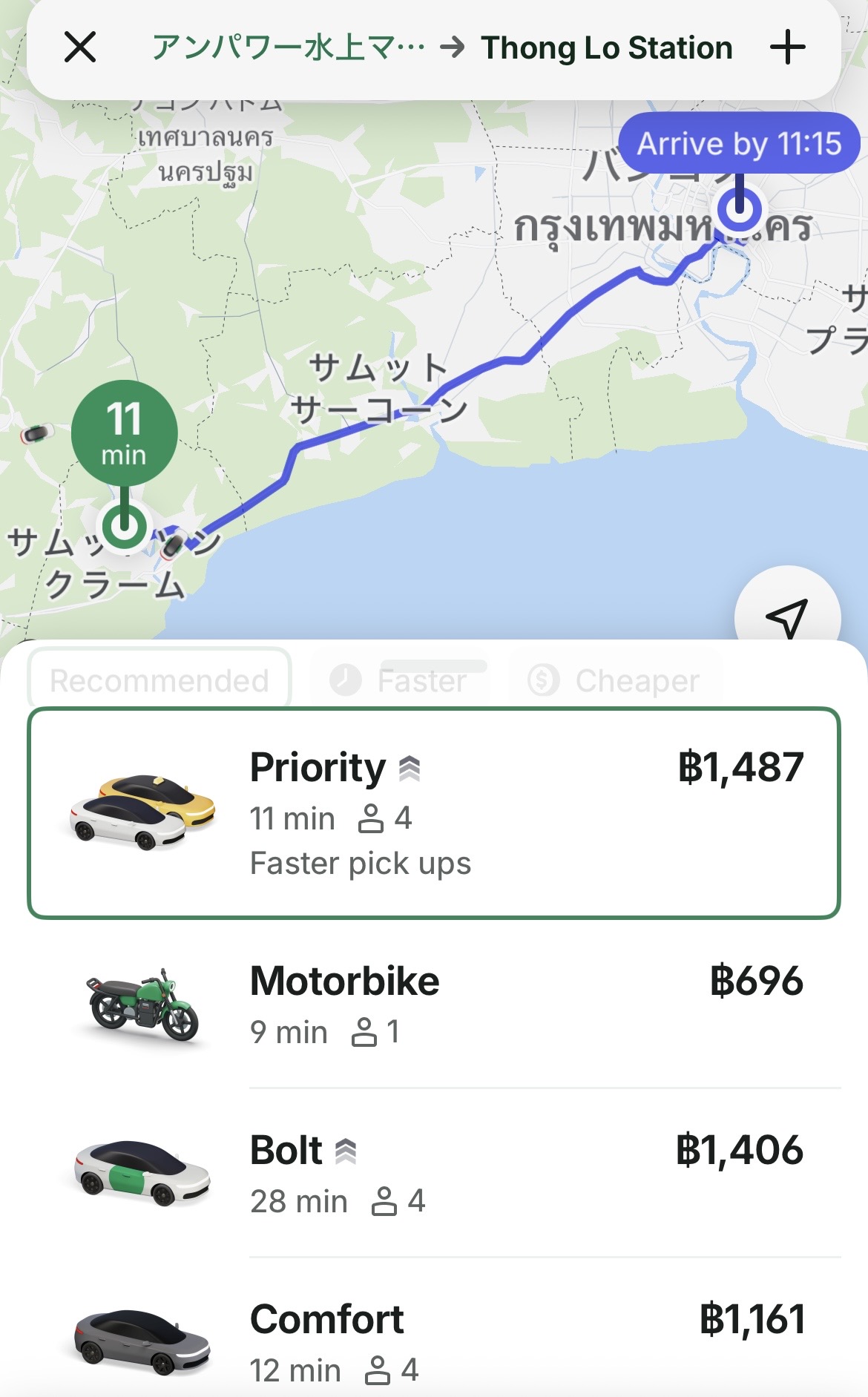This screenshot has height=1397, width=868.
Task: Choose the Bolt ride for ฿1,406
Action: pos(519,1173)
